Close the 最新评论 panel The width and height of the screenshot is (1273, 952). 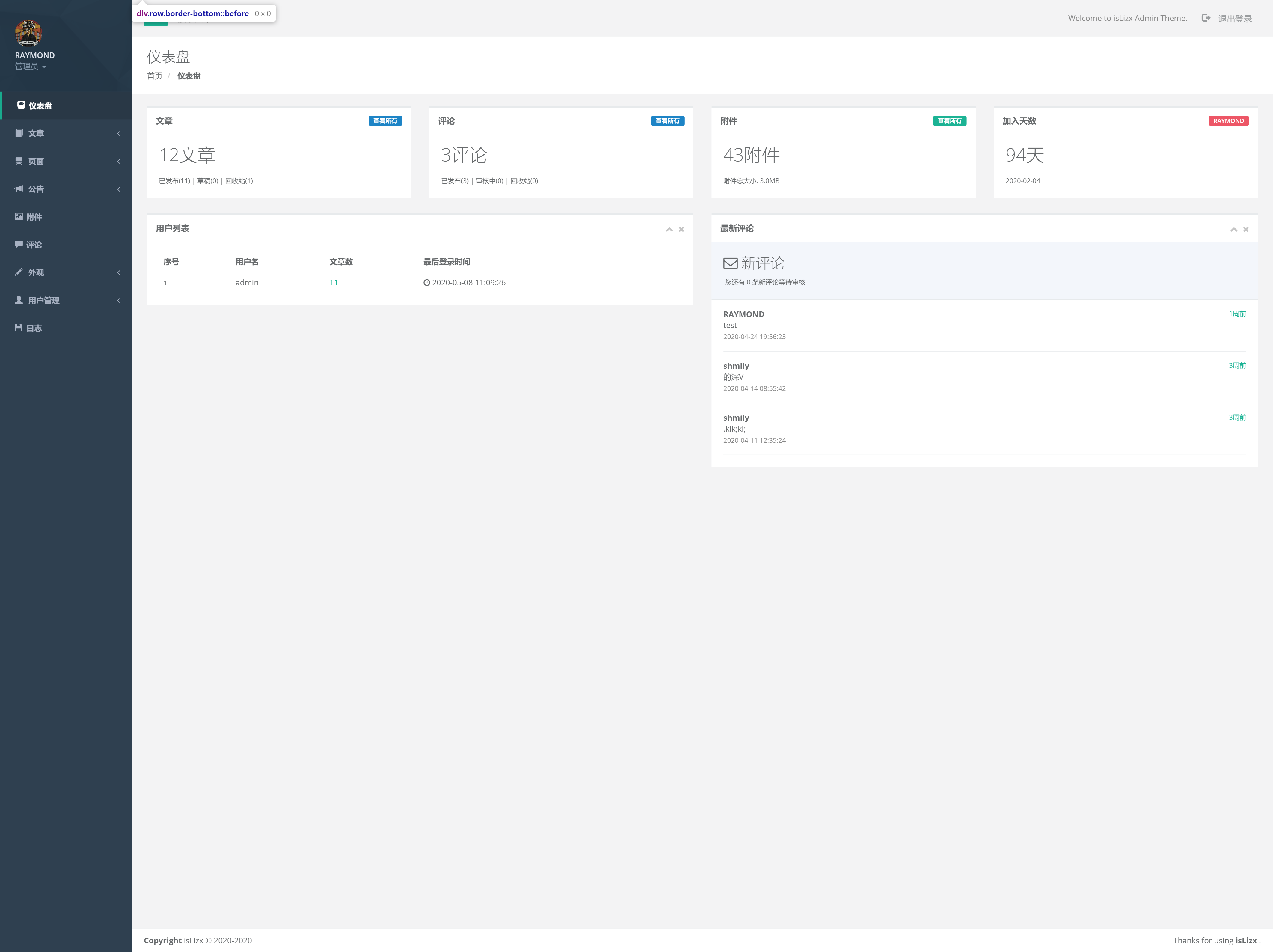(1246, 229)
